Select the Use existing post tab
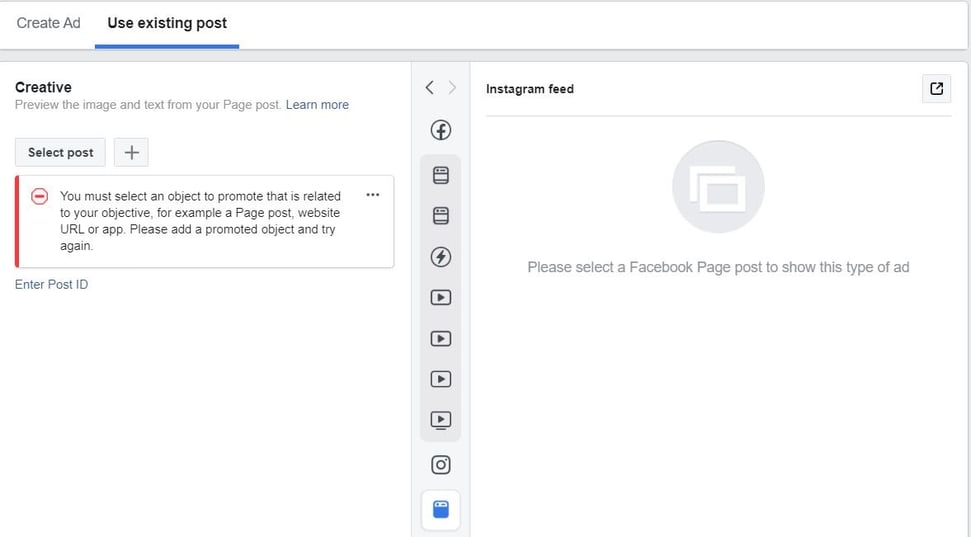 [x=167, y=23]
